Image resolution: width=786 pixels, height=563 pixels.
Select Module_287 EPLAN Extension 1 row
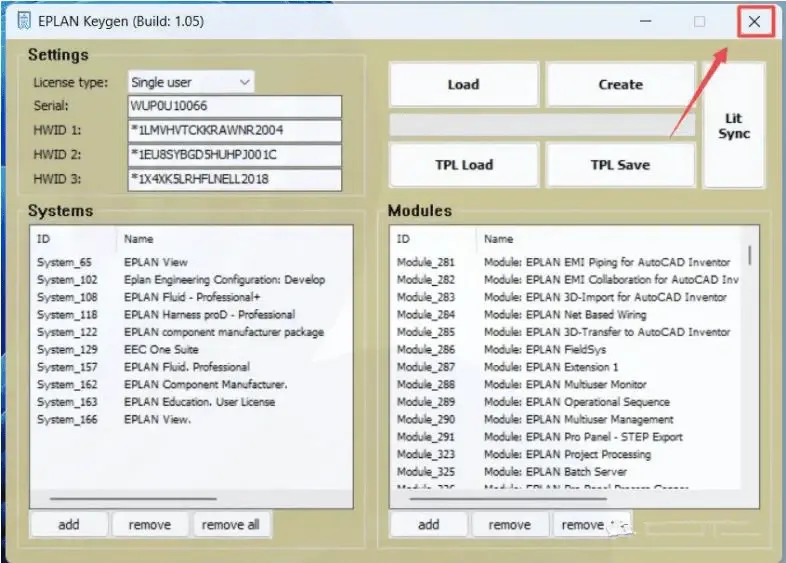point(566,367)
